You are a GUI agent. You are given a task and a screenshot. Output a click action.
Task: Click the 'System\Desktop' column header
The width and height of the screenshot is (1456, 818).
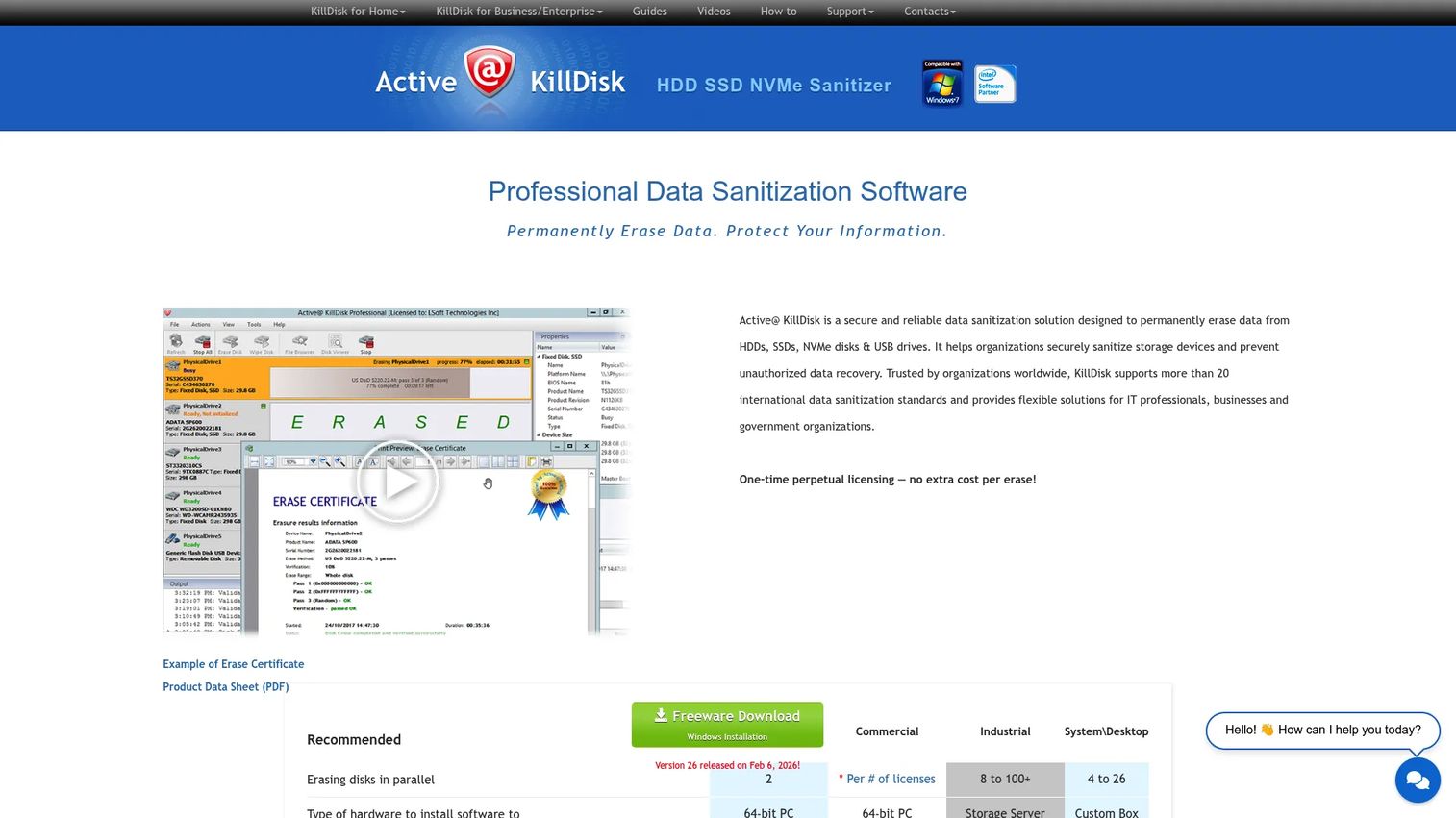click(x=1107, y=731)
